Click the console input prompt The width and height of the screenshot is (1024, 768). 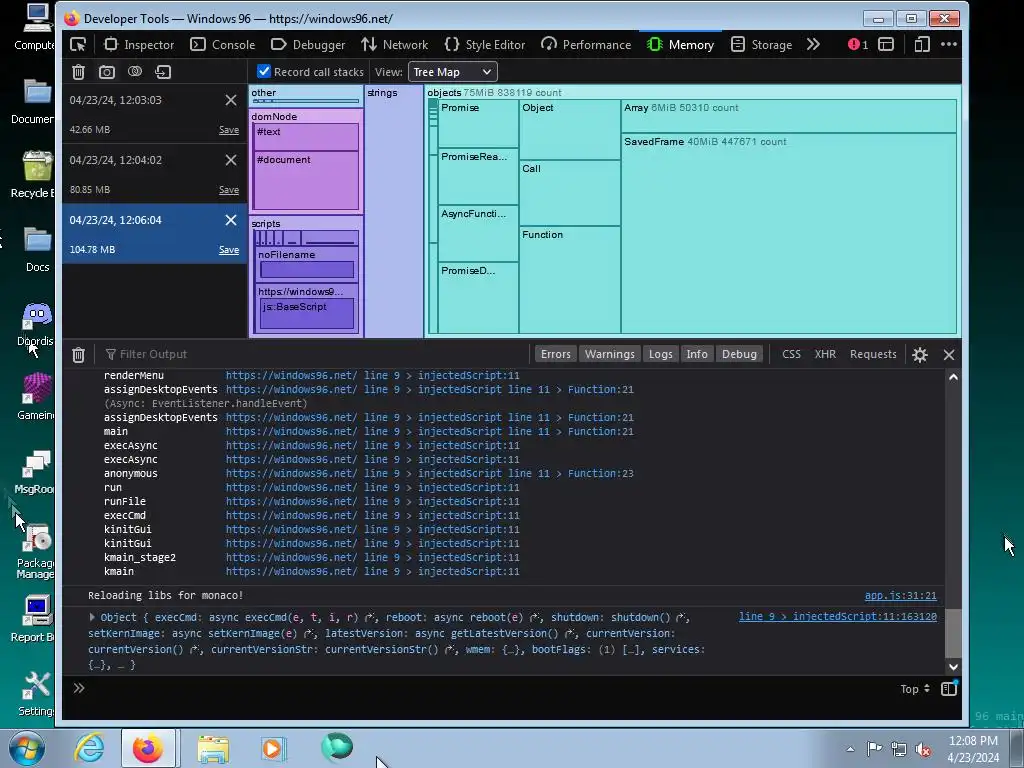(x=483, y=688)
